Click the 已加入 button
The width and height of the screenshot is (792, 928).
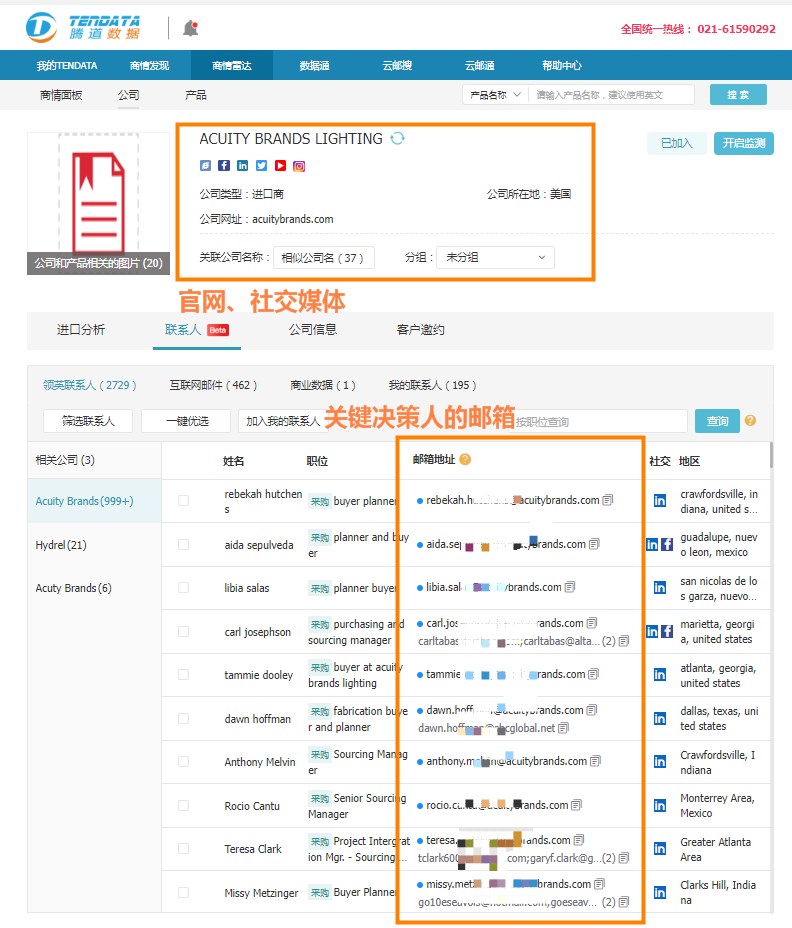tap(677, 143)
